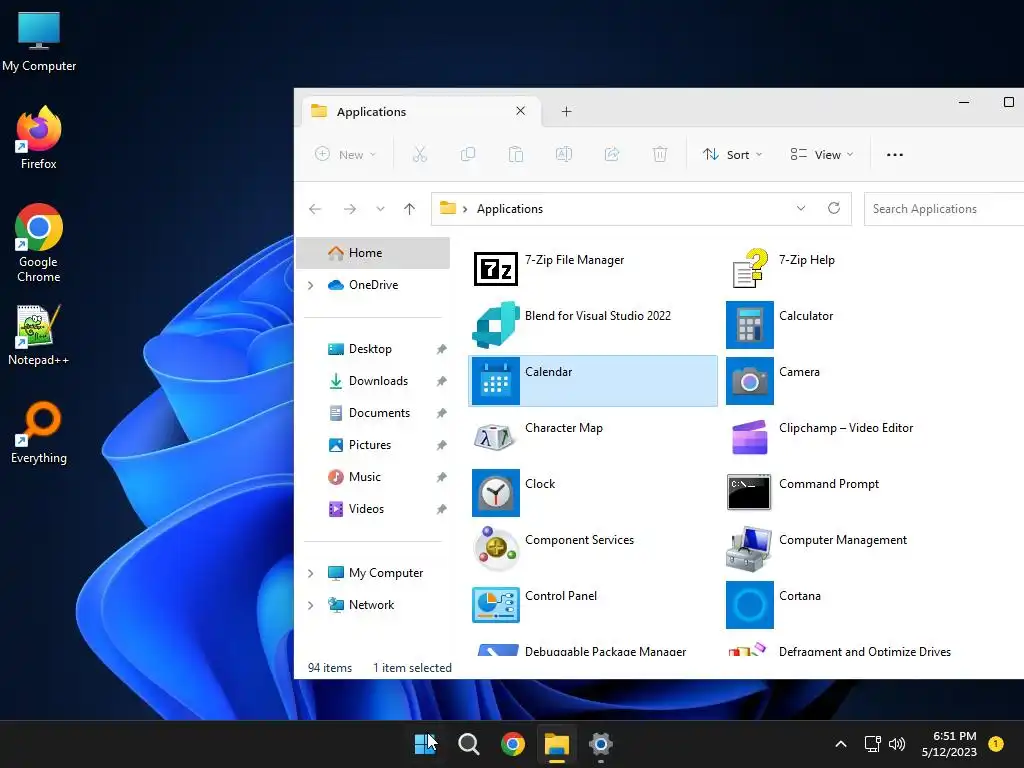Select the Clipchamp Video Editor icon

pyautogui.click(x=750, y=437)
